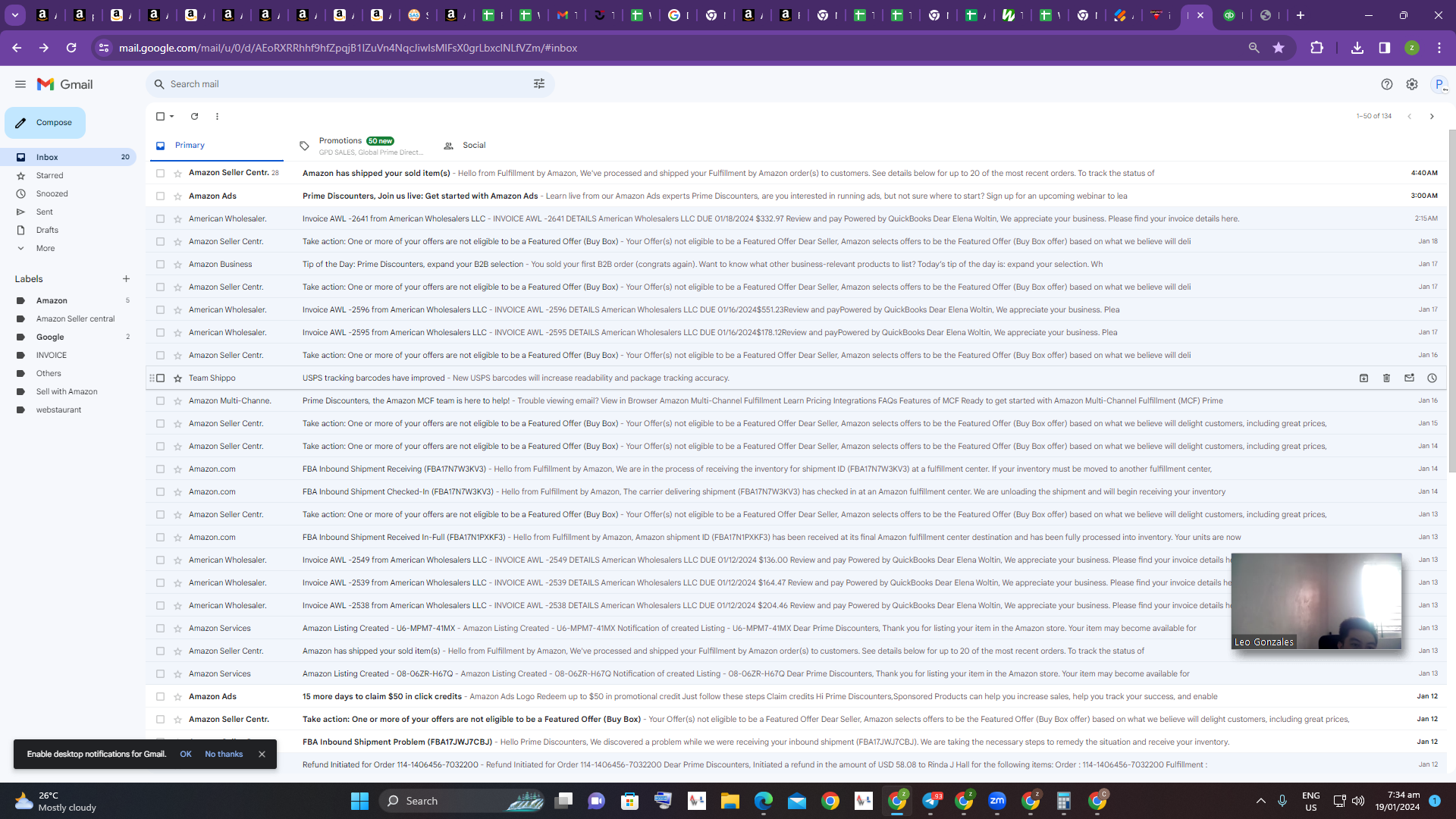Open the Snoozed folder

68,193
